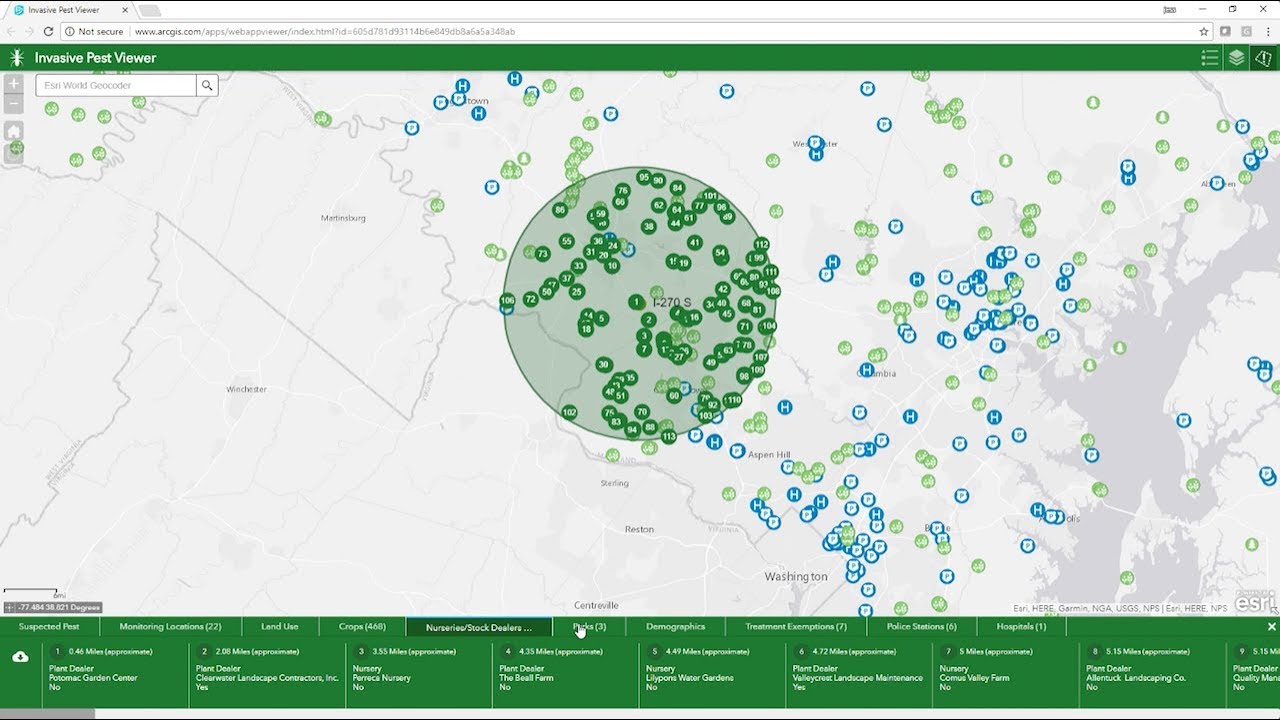This screenshot has width=1280, height=720.
Task: Click map marker number 30
Action: [x=602, y=365]
